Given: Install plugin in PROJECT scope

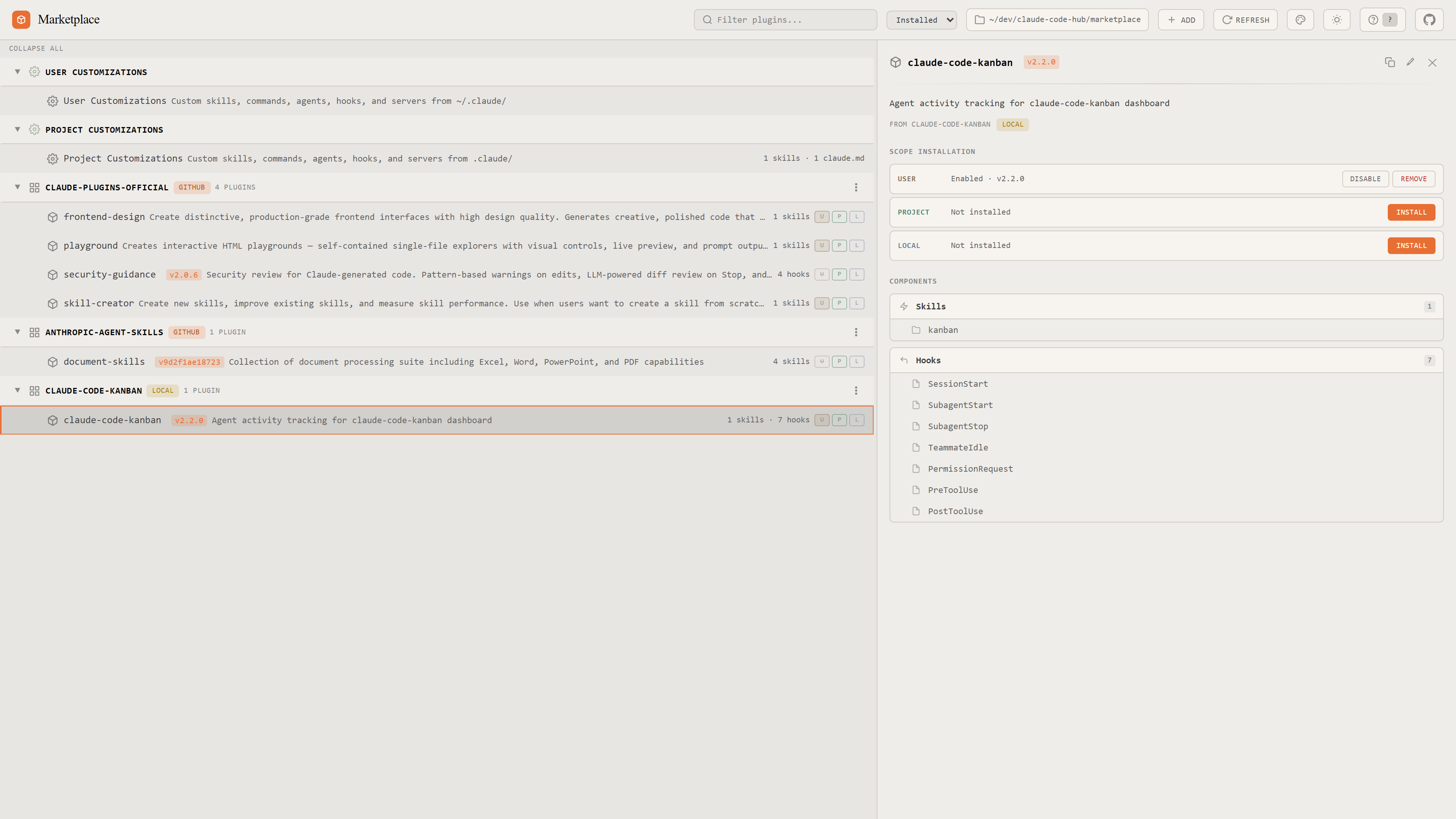Looking at the screenshot, I should [1411, 212].
